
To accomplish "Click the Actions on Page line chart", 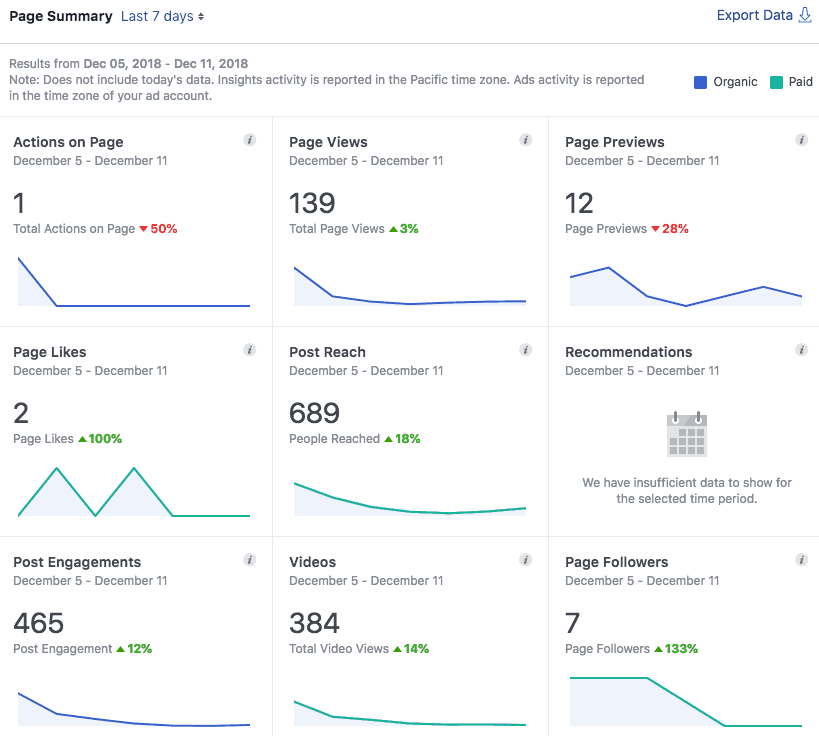I will [x=134, y=282].
